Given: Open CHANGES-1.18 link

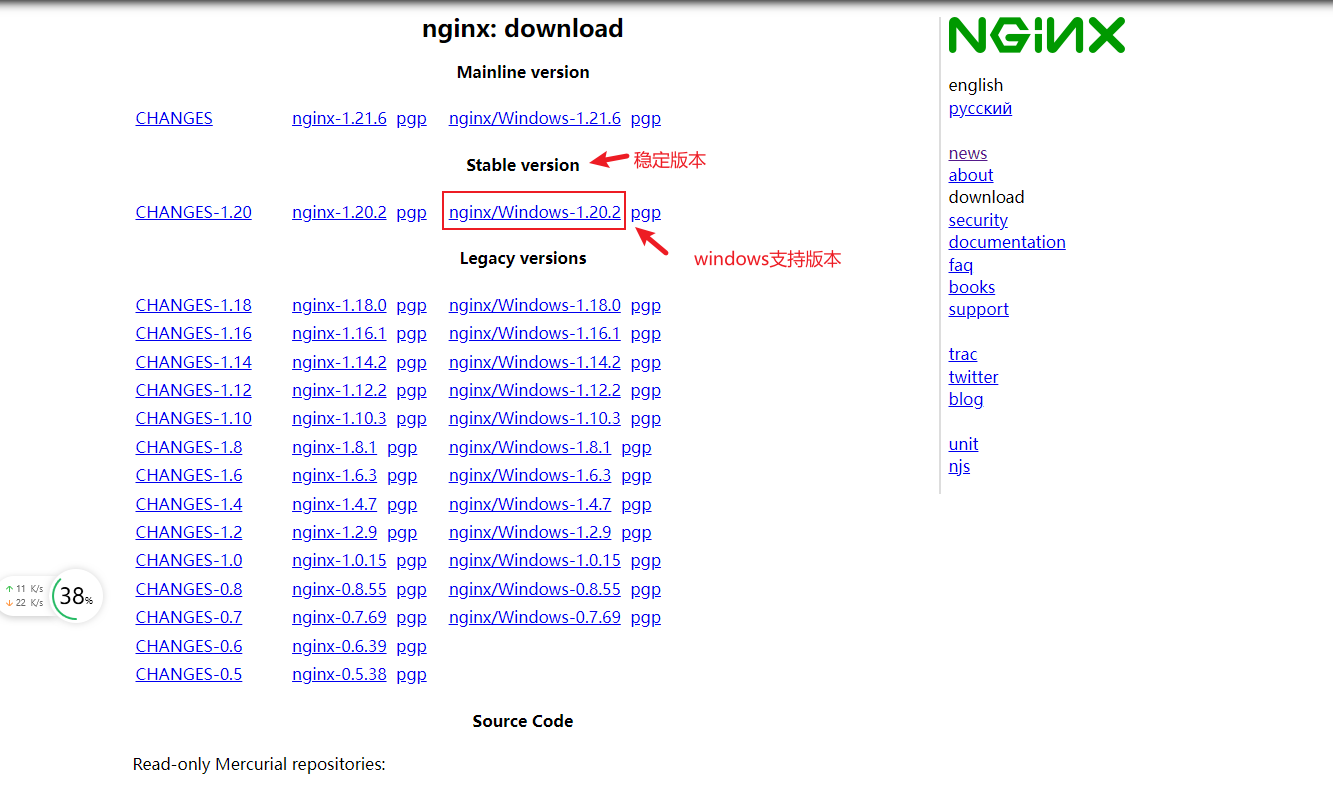Looking at the screenshot, I should click(194, 305).
